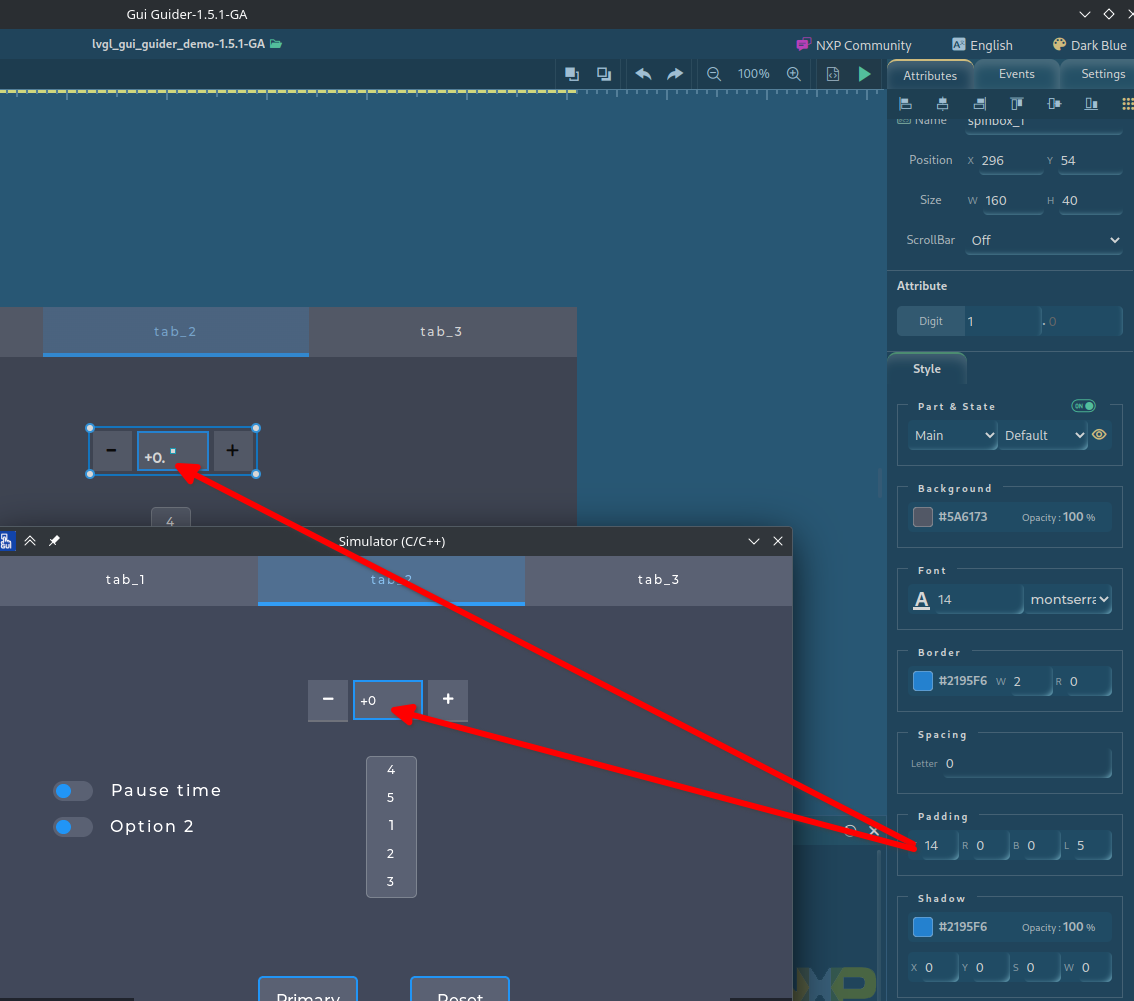Switch to the Attributes tab
This screenshot has width=1134, height=1001.
click(929, 75)
